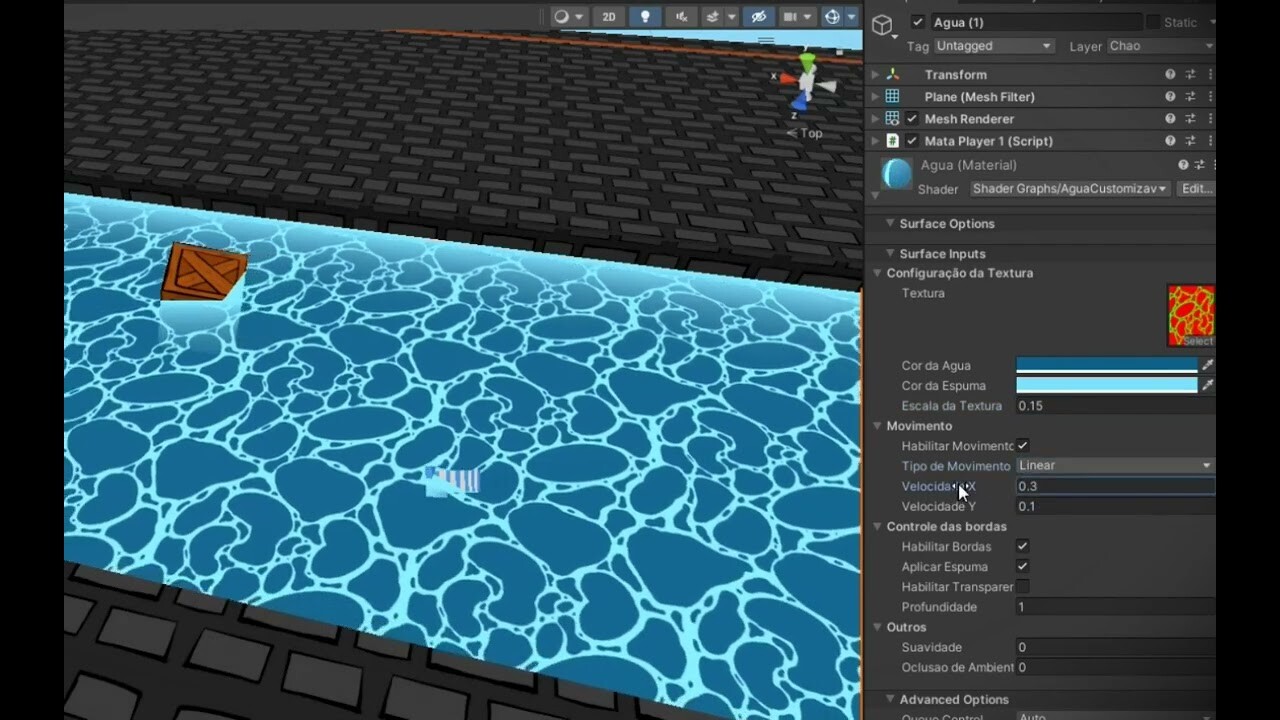Screen dimensions: 1280x720
Task: Toggle 2D view in the Scene toolbar
Action: pos(609,16)
